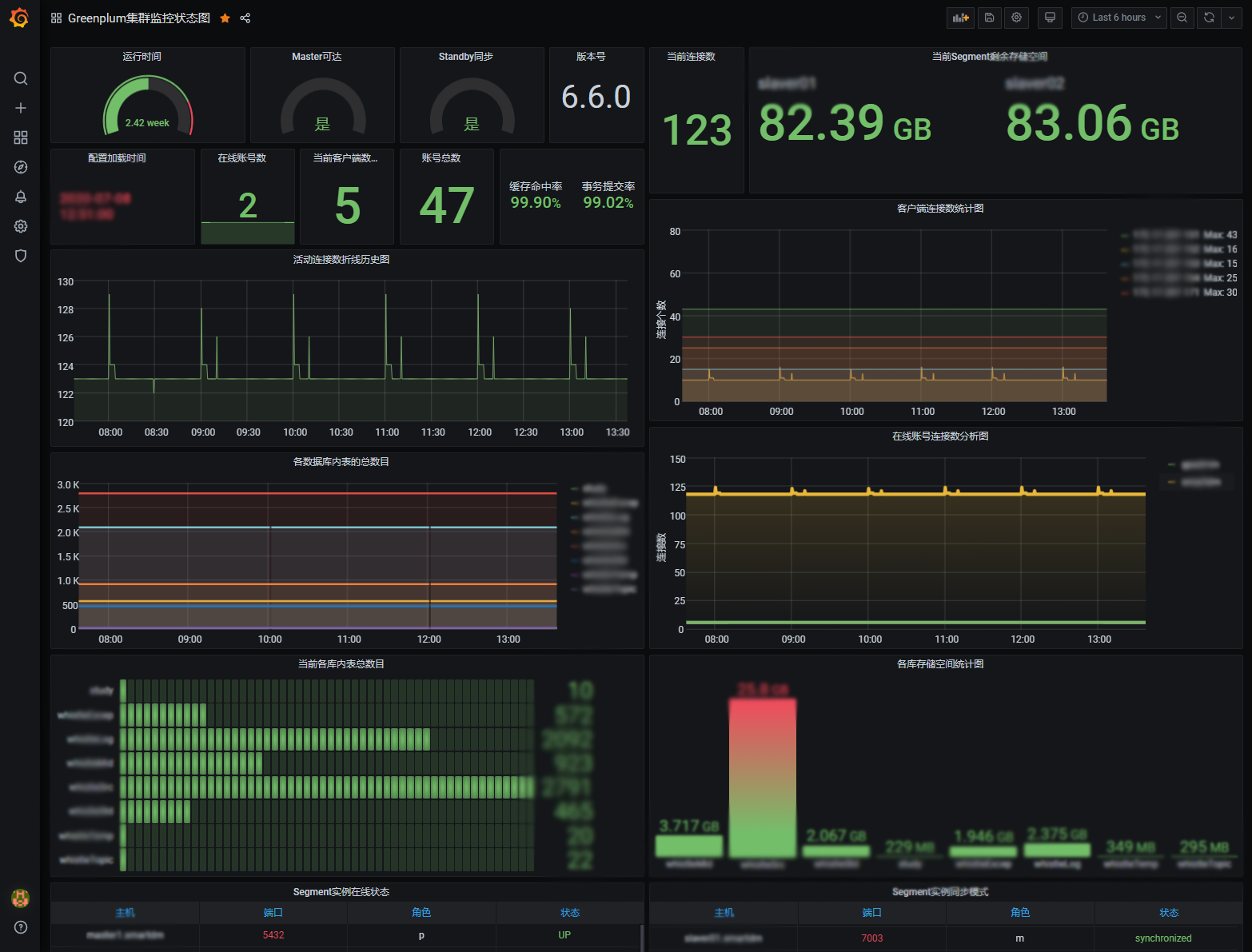Screen dimensions: 1252x952
Task: Sort Segment实例在线状态 table by 端口 column
Action: pos(273,913)
